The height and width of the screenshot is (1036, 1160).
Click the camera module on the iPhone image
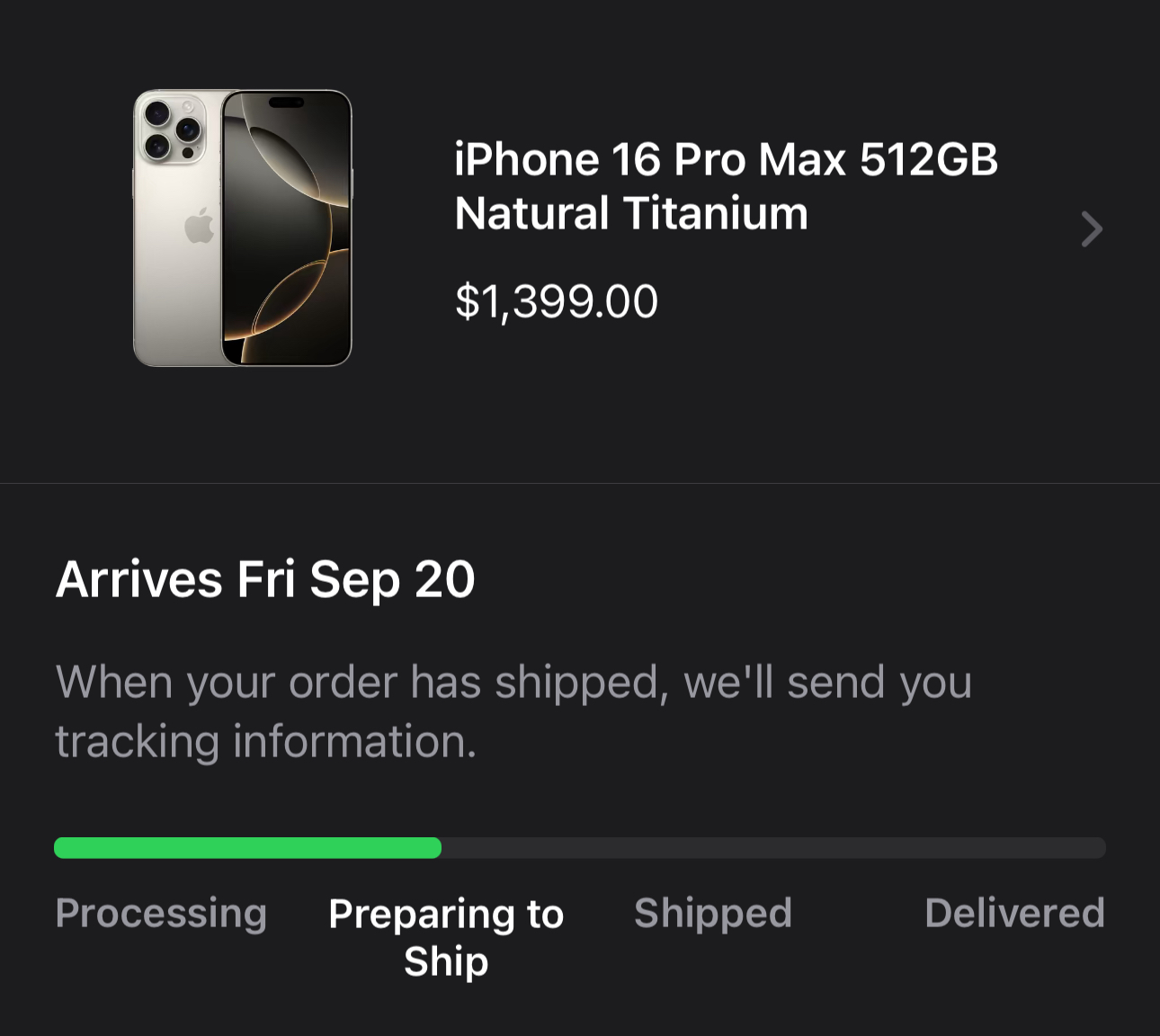[x=171, y=129]
